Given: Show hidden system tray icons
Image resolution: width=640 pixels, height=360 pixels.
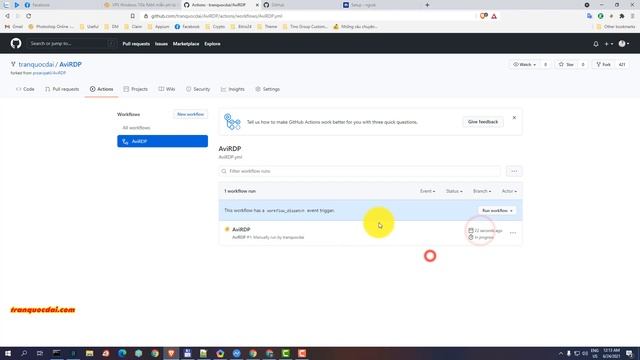Looking at the screenshot, I should 560,353.
